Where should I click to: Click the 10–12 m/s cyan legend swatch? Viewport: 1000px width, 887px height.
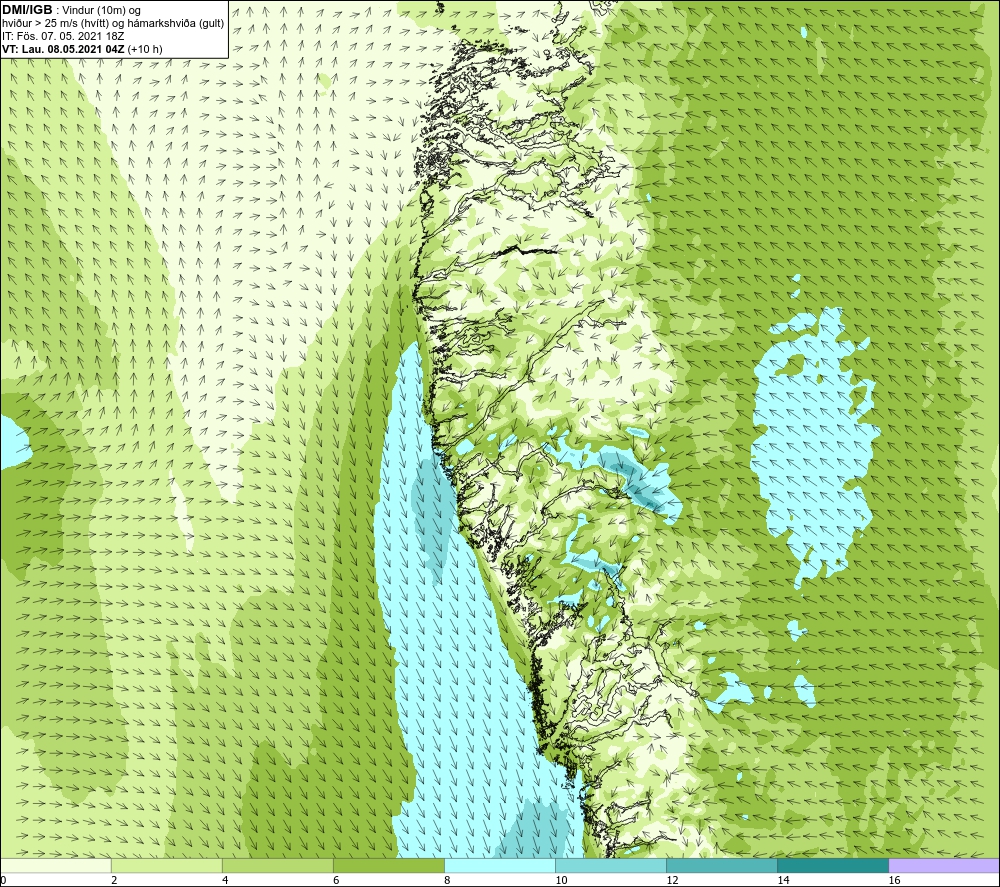[610, 865]
